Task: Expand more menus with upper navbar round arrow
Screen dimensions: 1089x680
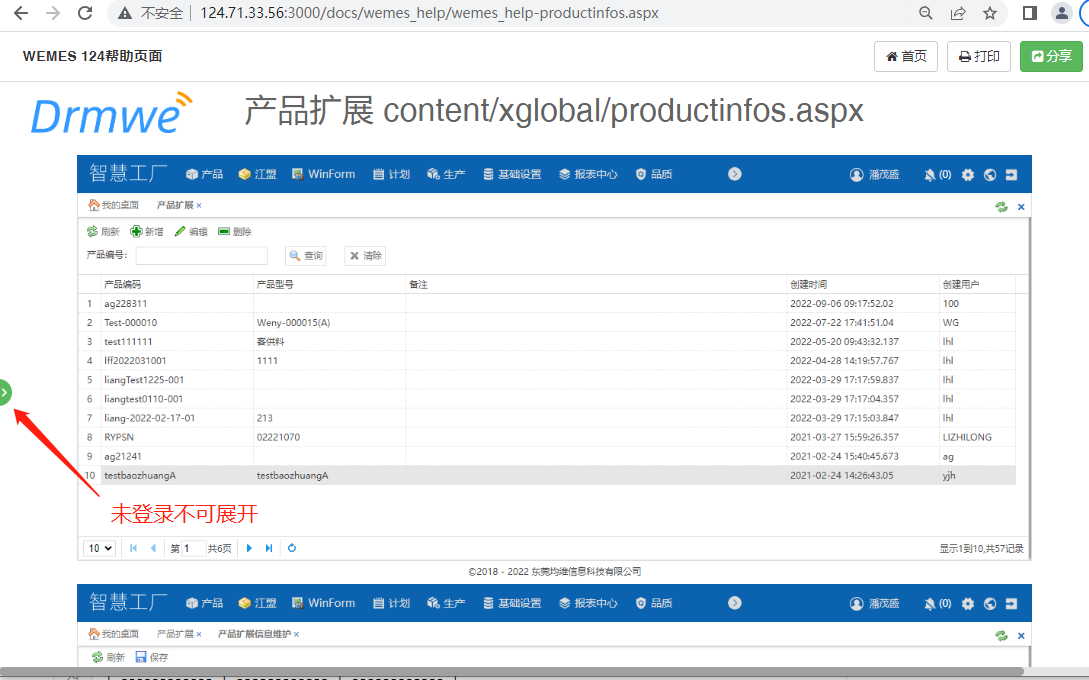Action: tap(735, 174)
